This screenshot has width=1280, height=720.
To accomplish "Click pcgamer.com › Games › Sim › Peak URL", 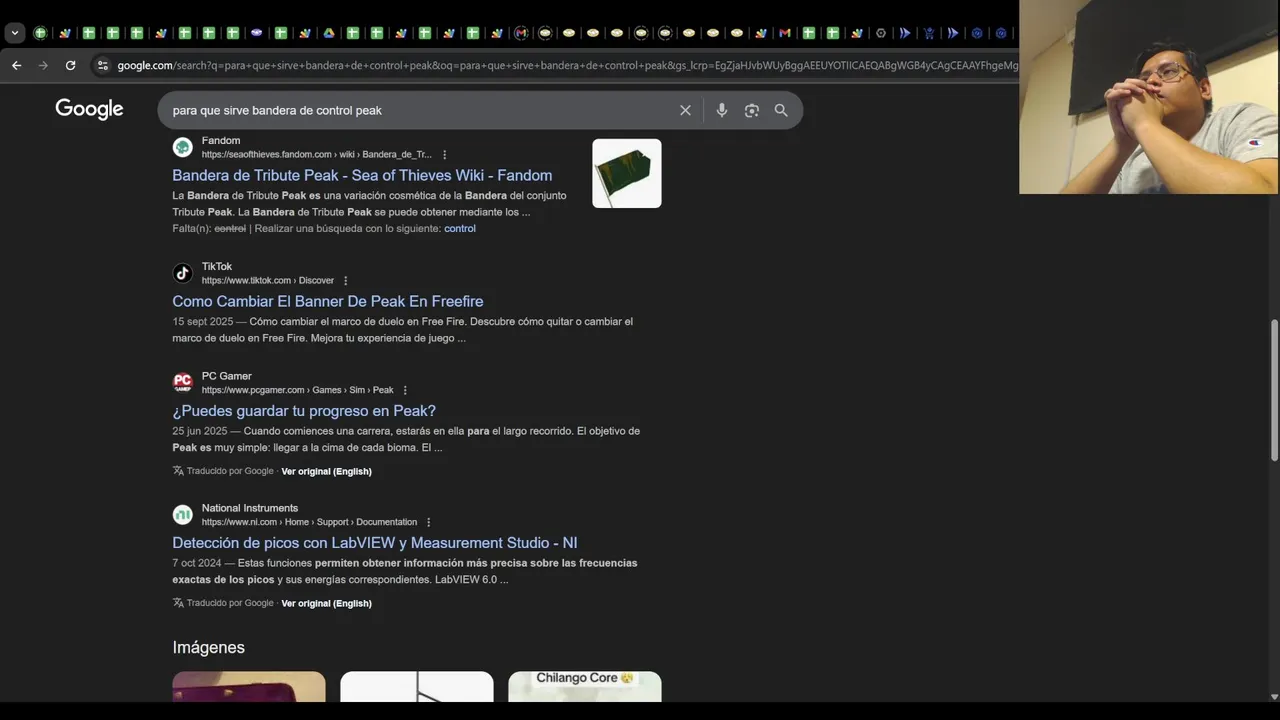I will (x=298, y=390).
